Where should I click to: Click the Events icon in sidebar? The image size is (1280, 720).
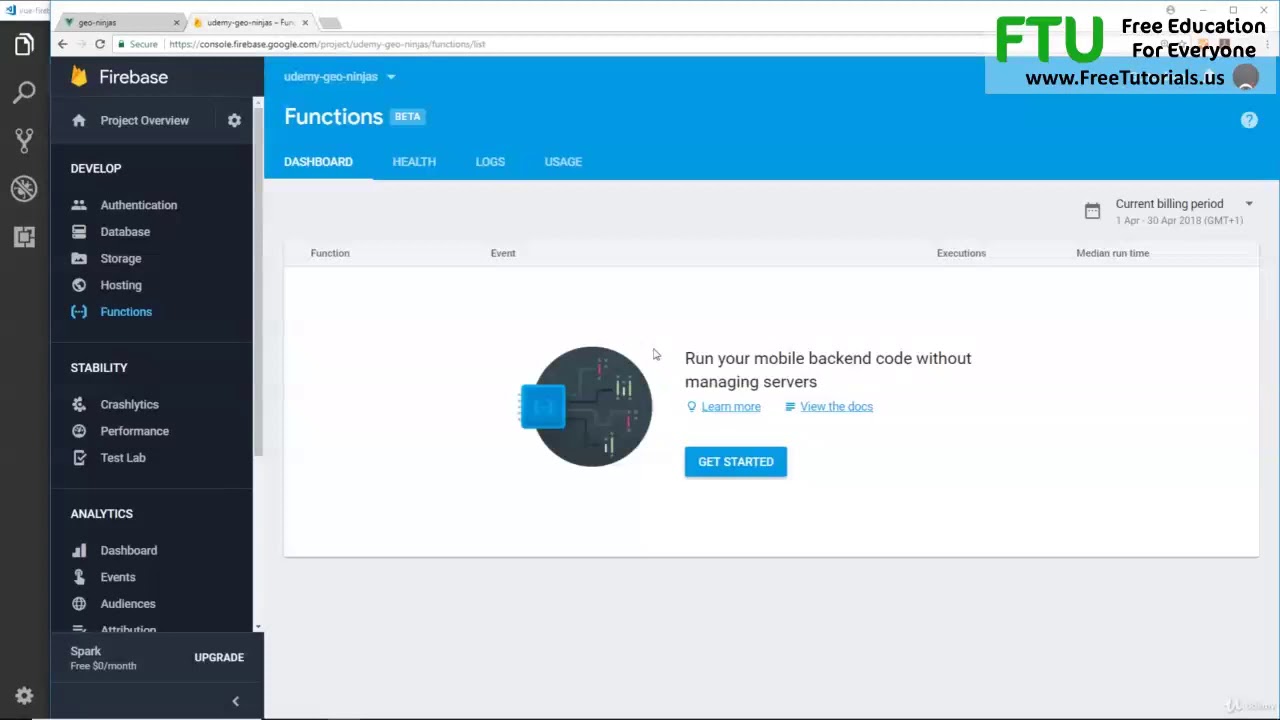tap(79, 577)
